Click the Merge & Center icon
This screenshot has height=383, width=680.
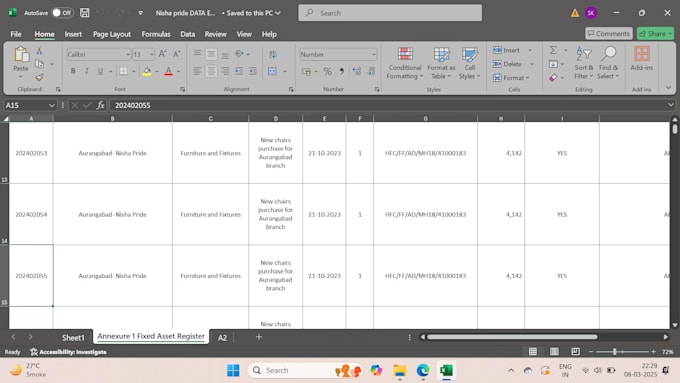pyautogui.click(x=272, y=71)
